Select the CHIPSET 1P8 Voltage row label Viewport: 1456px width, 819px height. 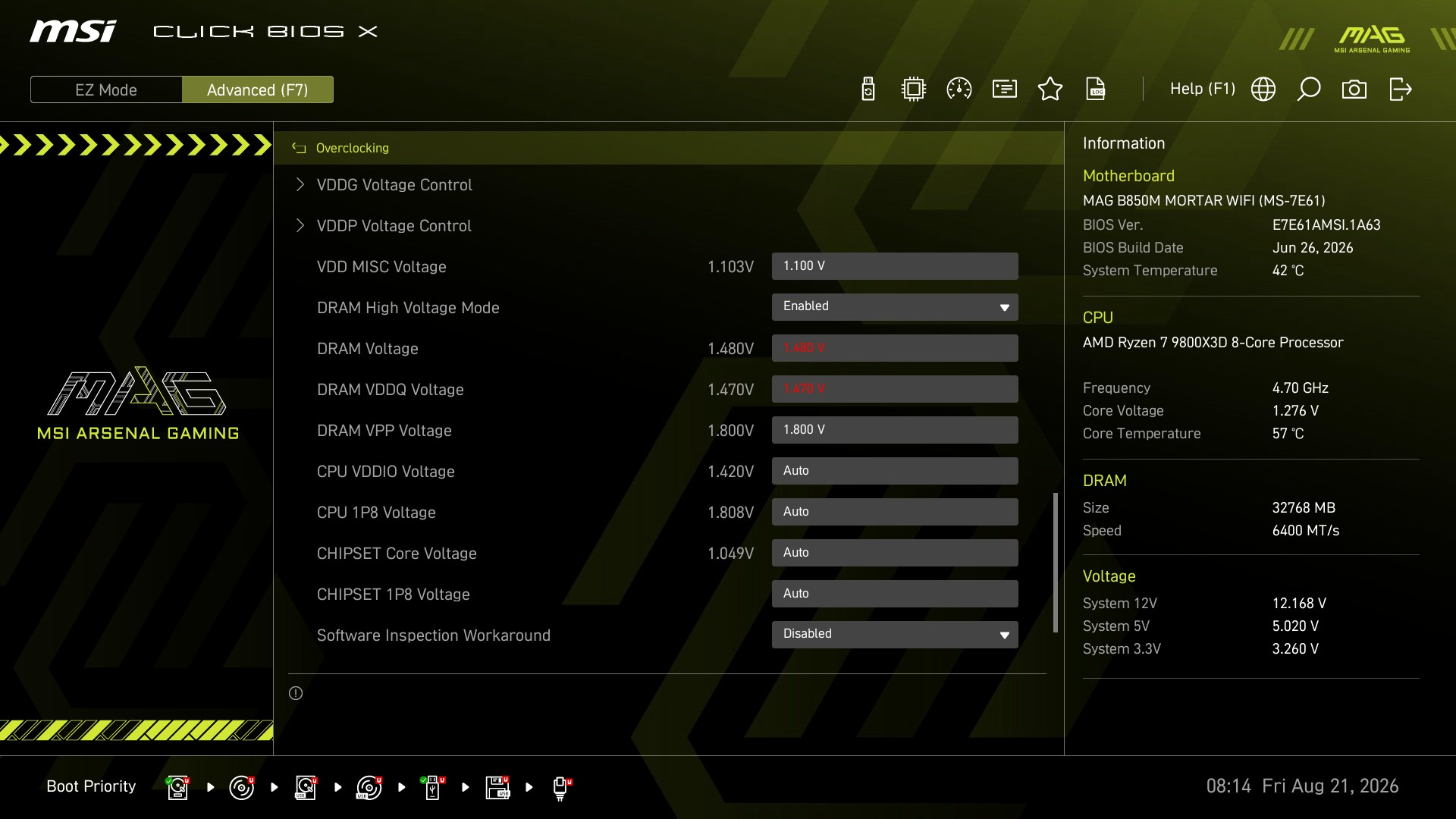(x=394, y=595)
